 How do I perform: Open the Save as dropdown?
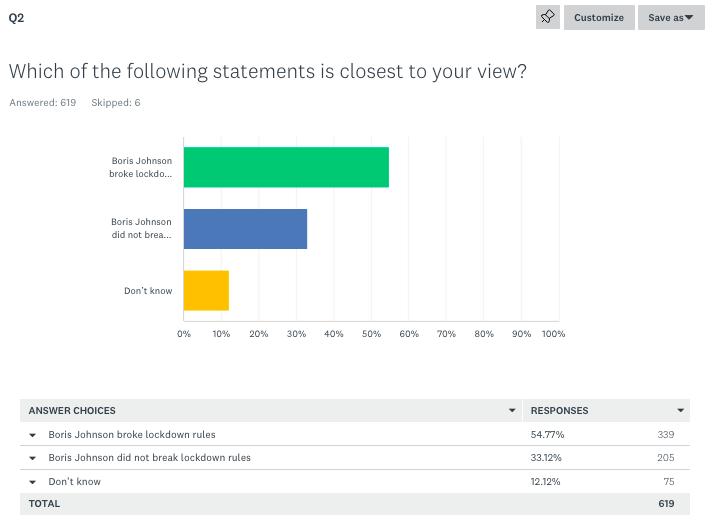670,17
